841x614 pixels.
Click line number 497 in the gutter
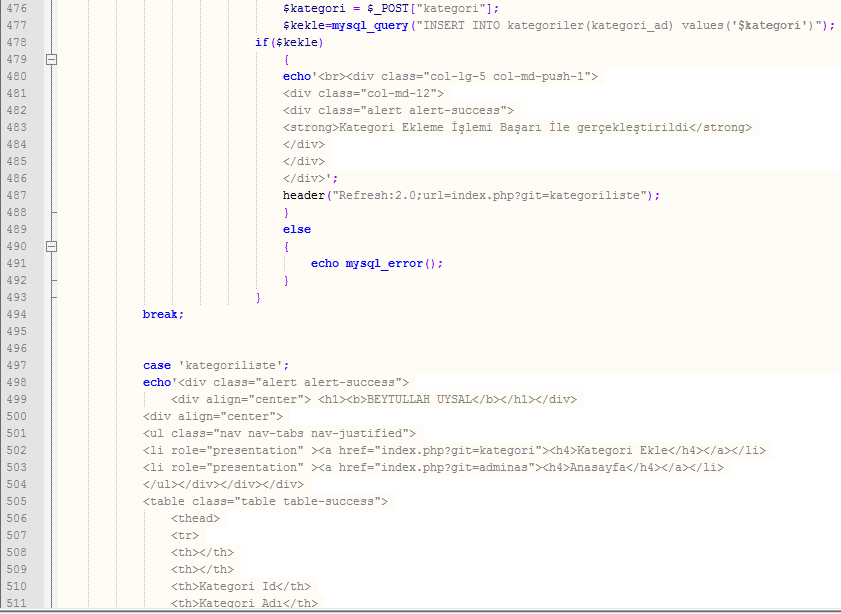tap(17, 365)
